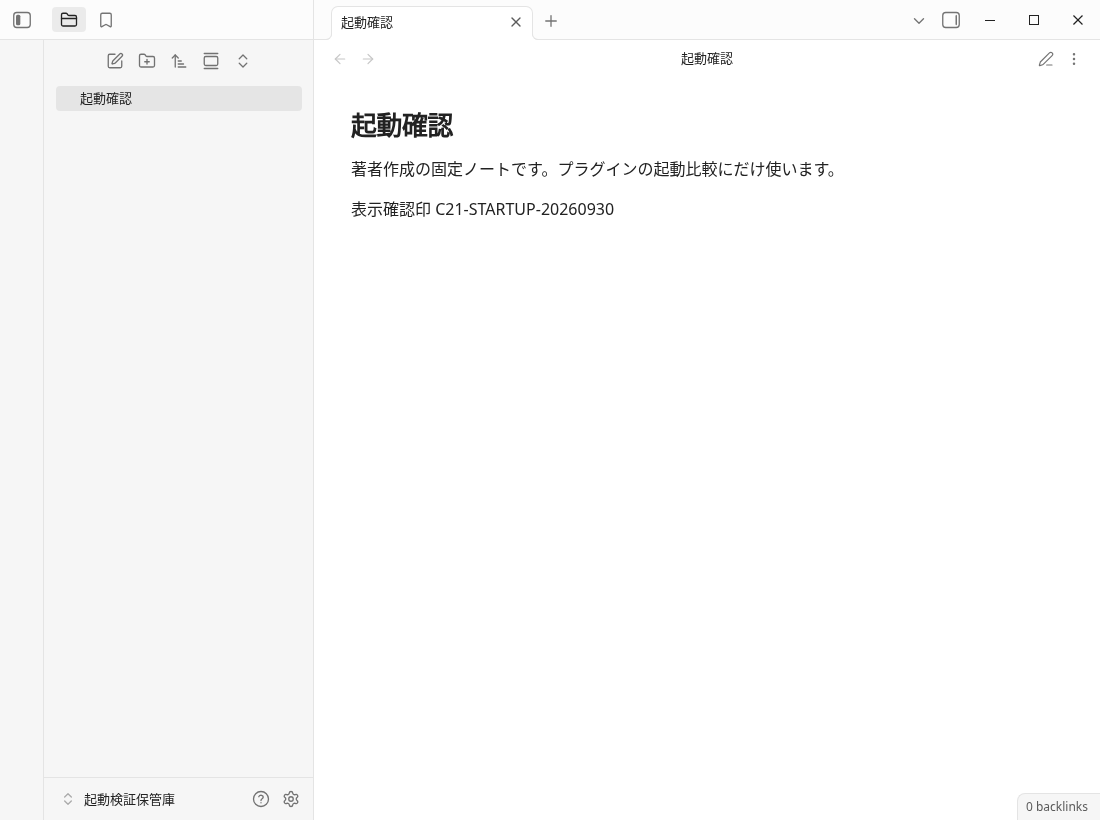Open the more options three-dot menu
The width and height of the screenshot is (1100, 820).
(1073, 59)
